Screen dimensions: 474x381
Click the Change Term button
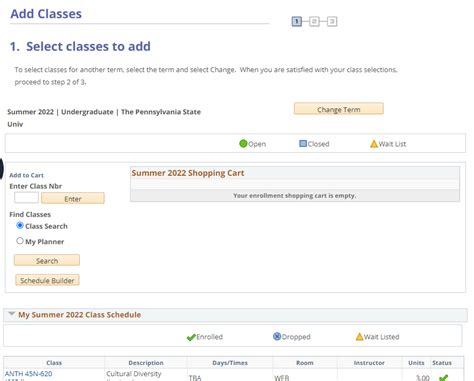pos(339,109)
